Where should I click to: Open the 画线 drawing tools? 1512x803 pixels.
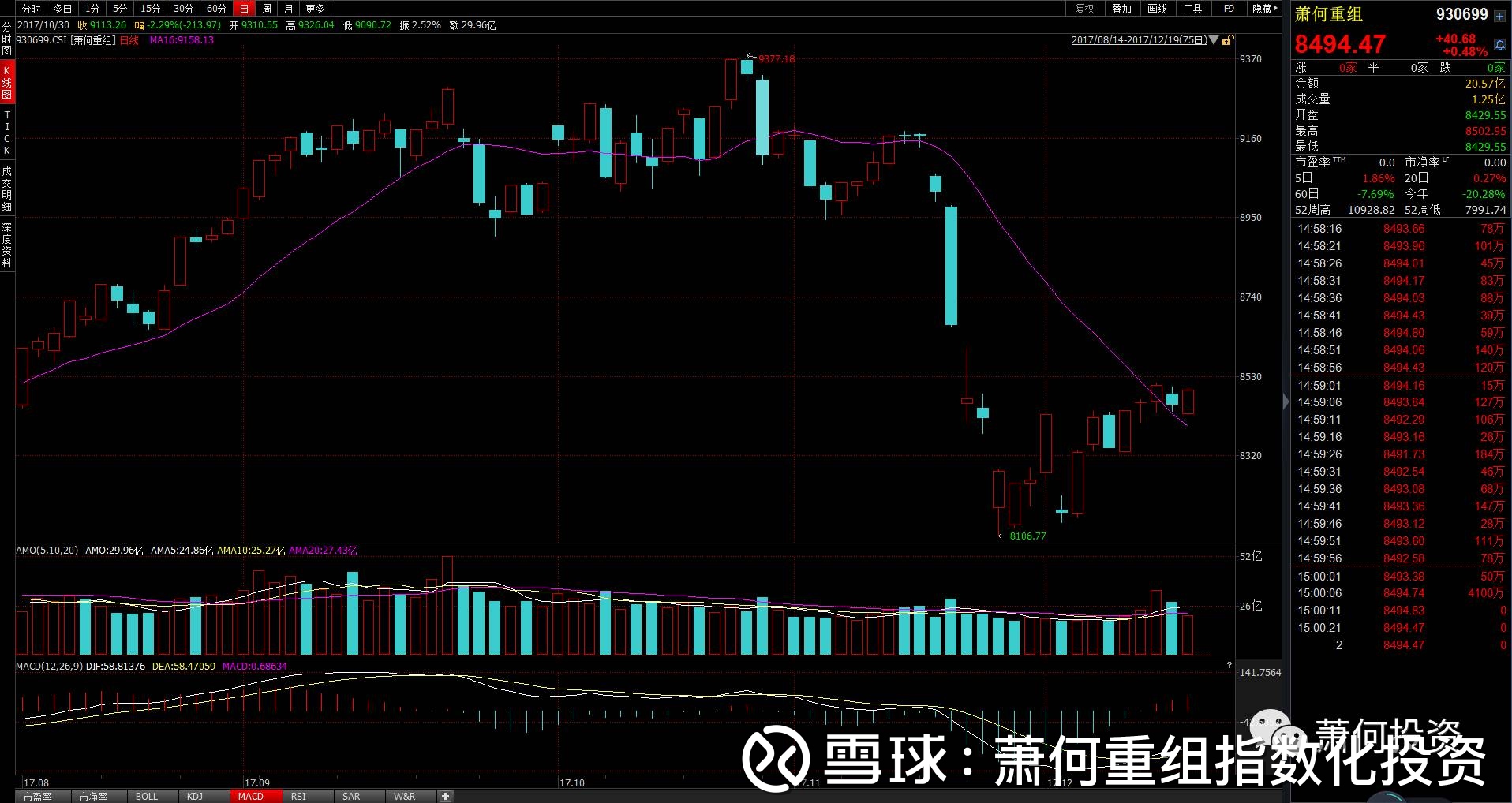pos(1157,9)
